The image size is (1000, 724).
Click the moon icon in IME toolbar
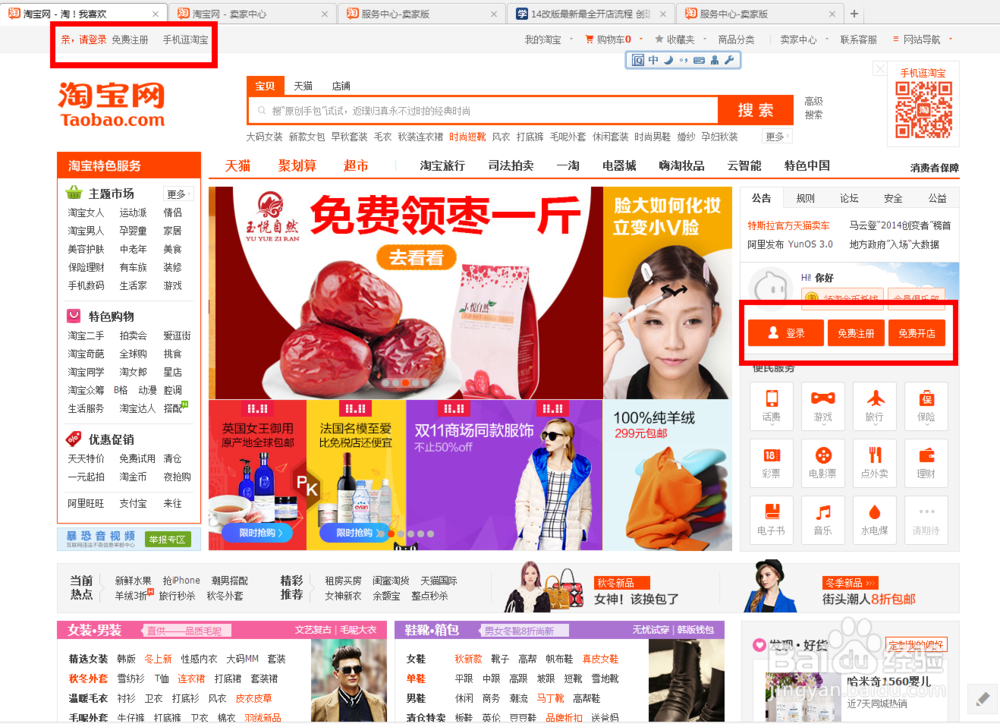coord(668,60)
